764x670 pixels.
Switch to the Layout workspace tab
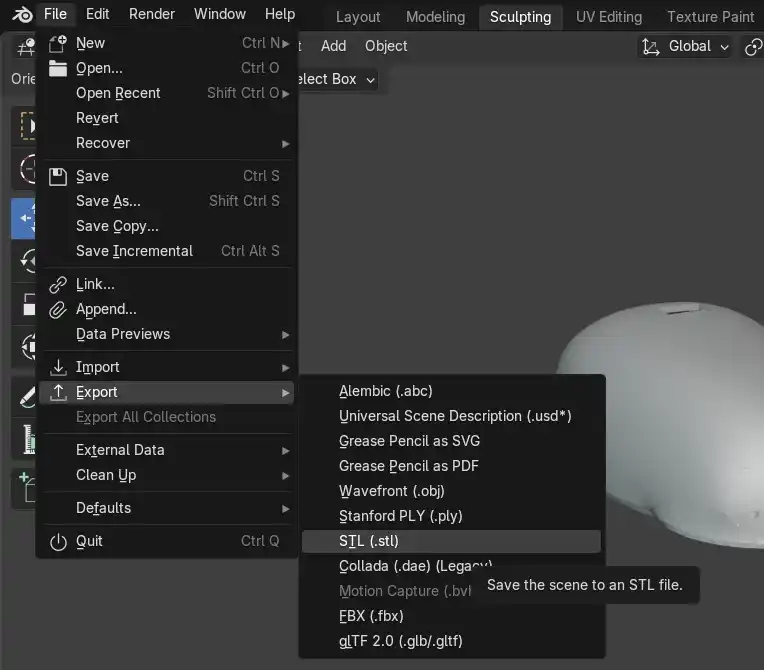[x=358, y=17]
